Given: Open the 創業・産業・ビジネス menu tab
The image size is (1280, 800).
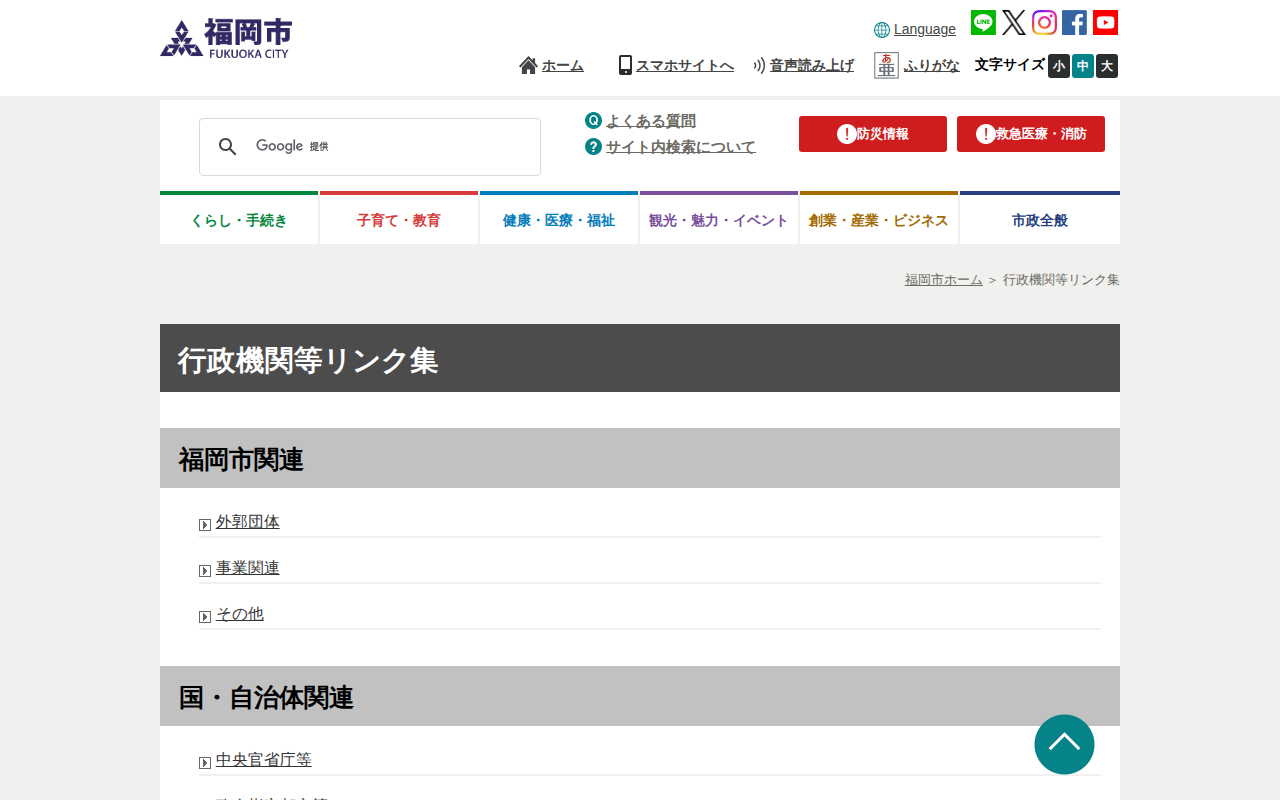Looking at the screenshot, I should (x=879, y=218).
